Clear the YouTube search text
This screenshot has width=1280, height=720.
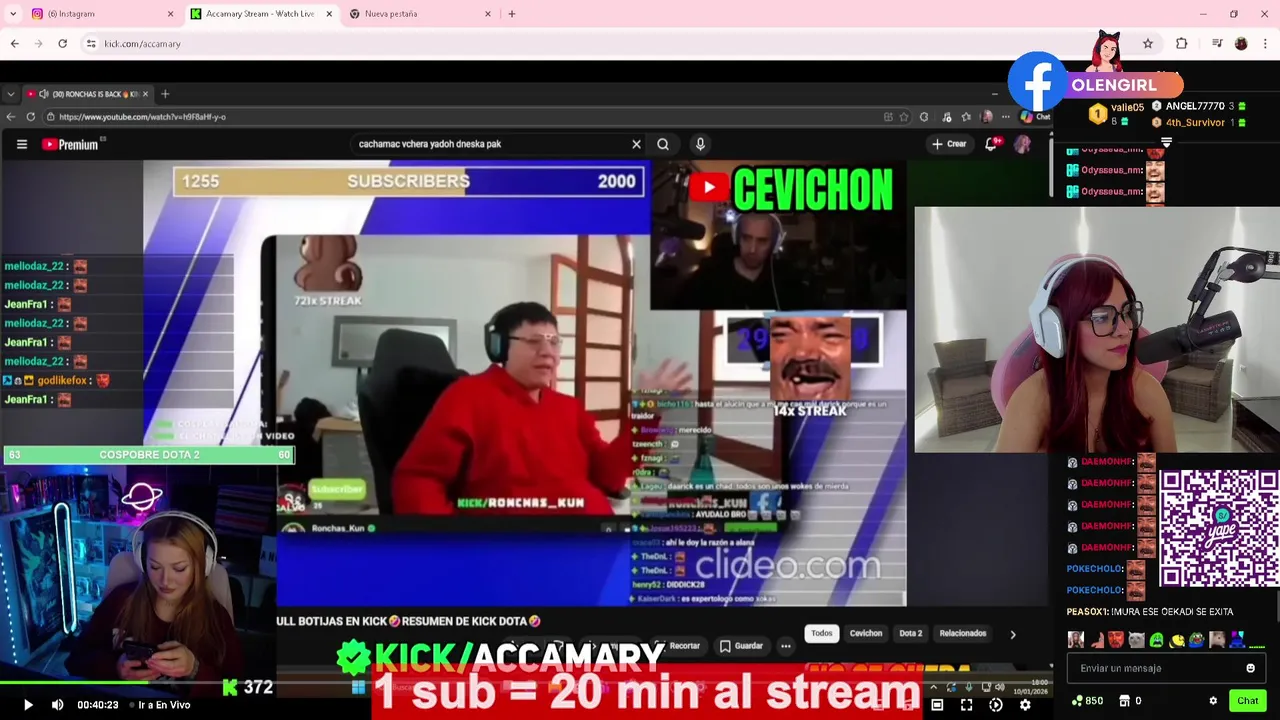[x=636, y=144]
